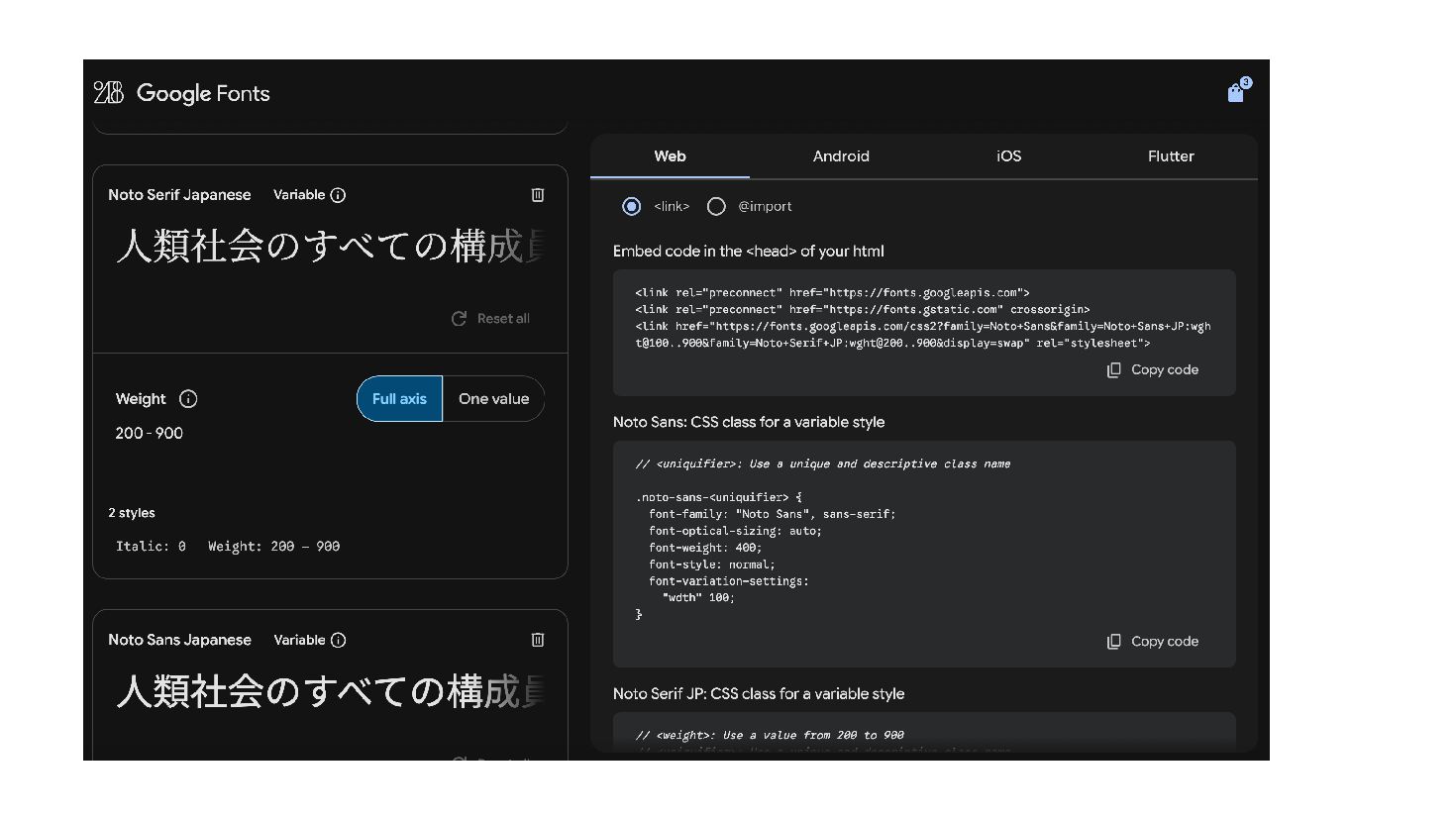Click Noto Serif JP: CSS class heading
This screenshot has width=1456, height=820.
click(759, 694)
